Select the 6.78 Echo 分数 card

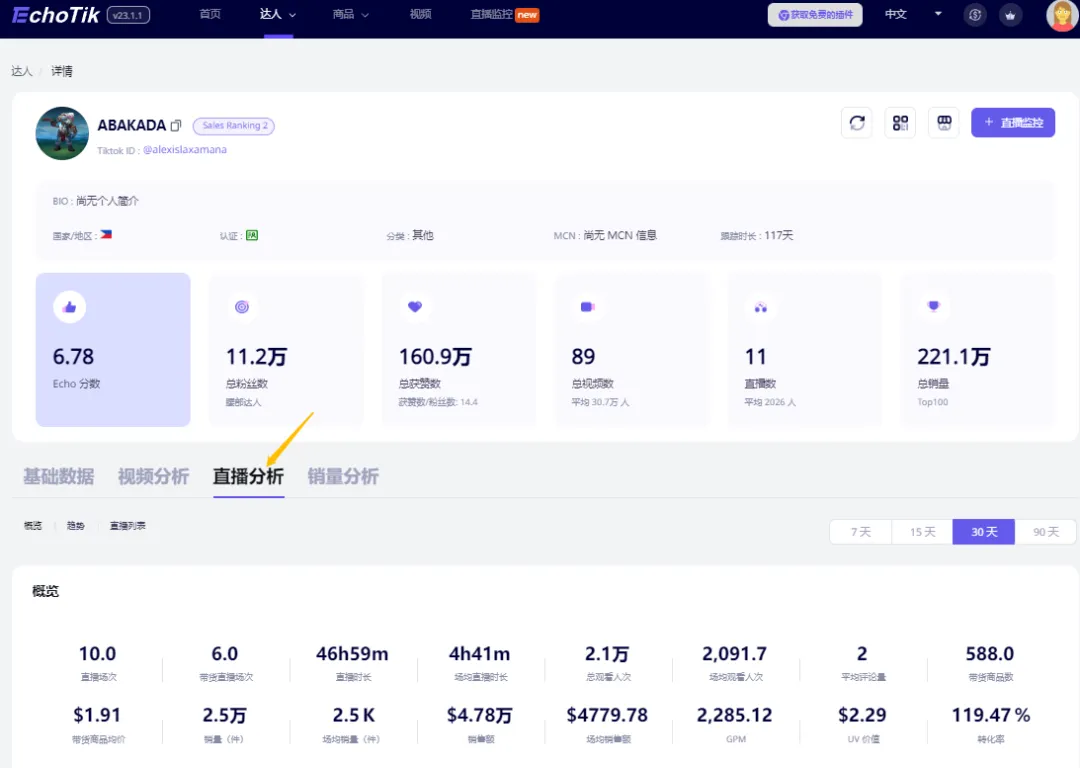[113, 349]
